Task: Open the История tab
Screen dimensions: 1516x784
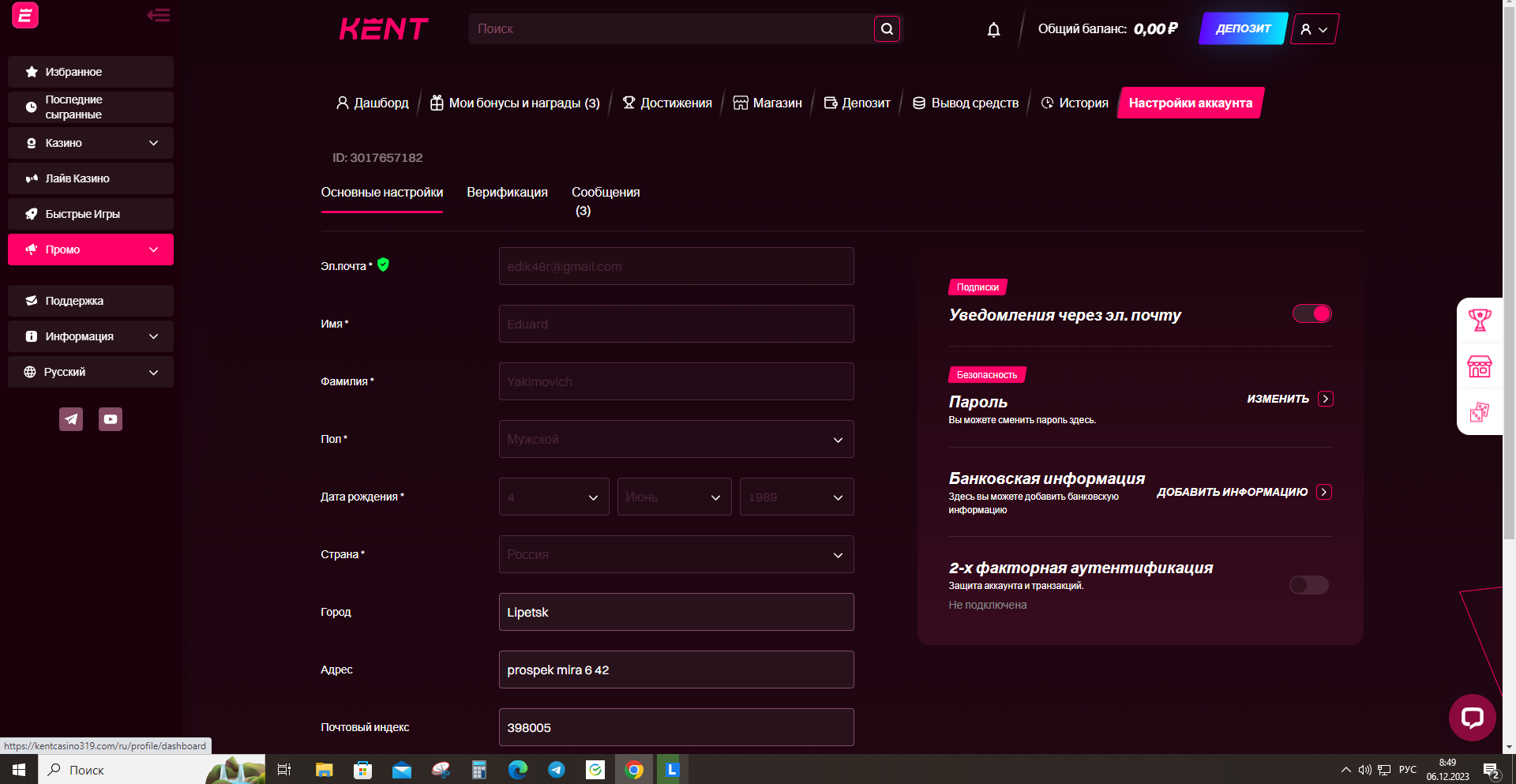Action: point(1075,103)
